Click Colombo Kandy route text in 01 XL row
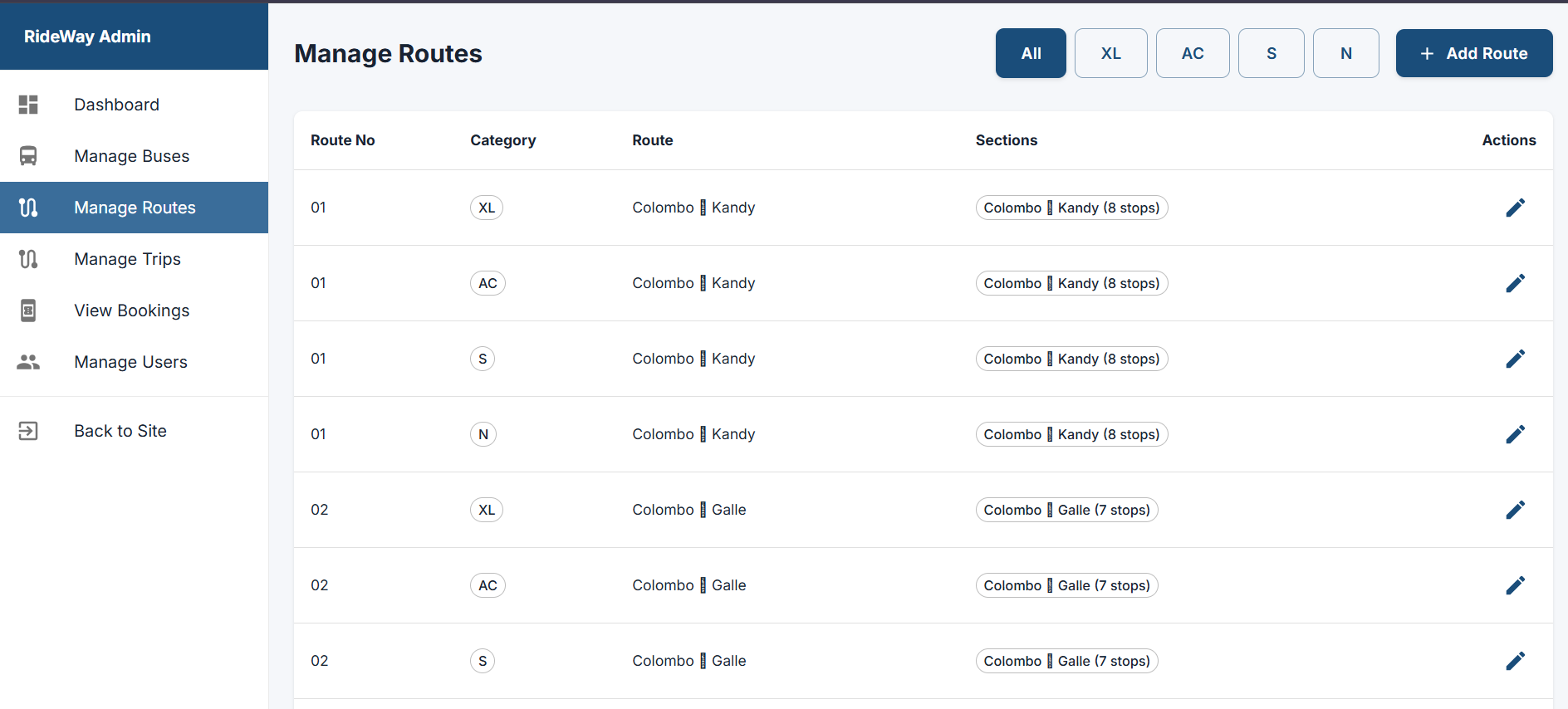Viewport: 1568px width, 709px height. click(693, 208)
